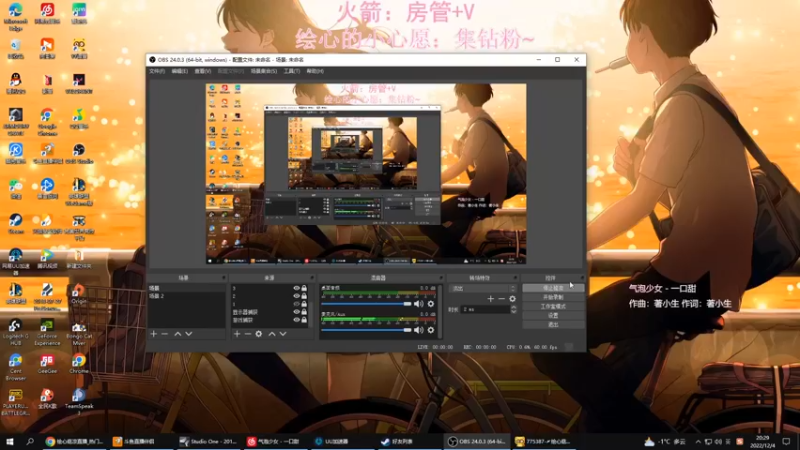
Task: Toggle lock on 窗口捕获 source
Action: (304, 320)
